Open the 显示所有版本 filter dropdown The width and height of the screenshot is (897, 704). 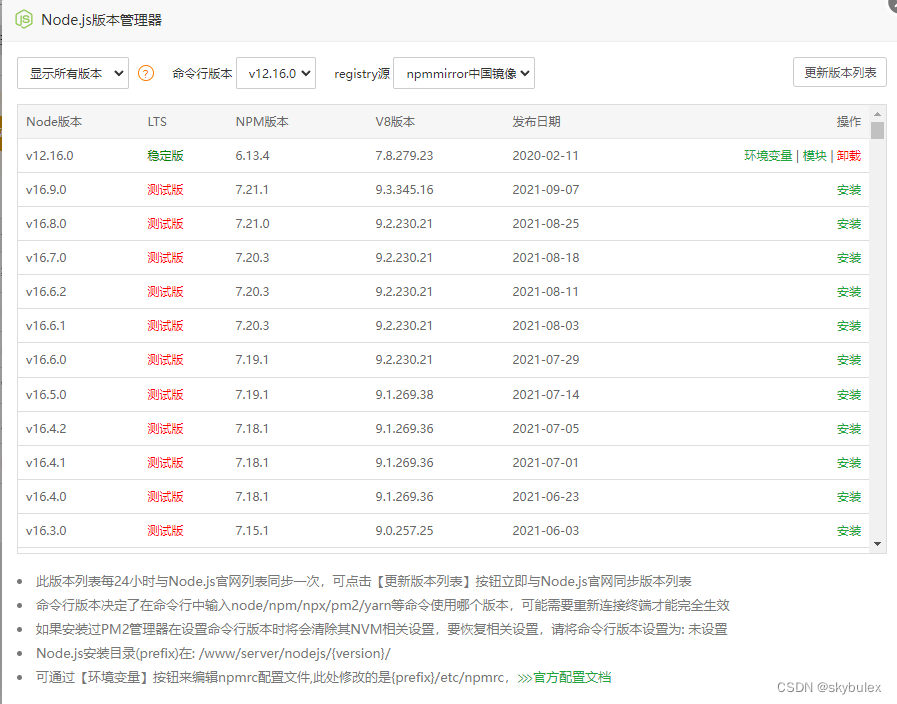73,73
